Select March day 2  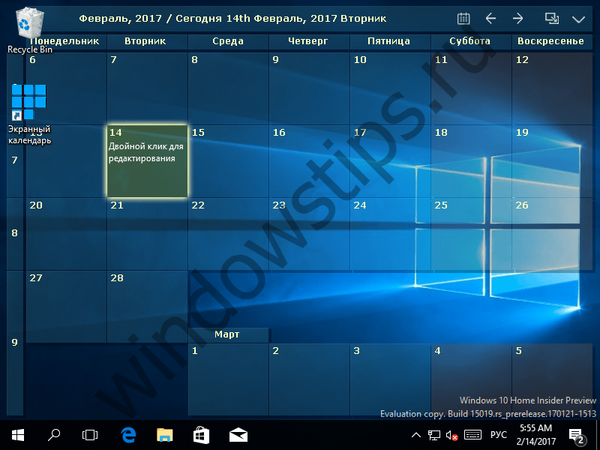click(309, 379)
